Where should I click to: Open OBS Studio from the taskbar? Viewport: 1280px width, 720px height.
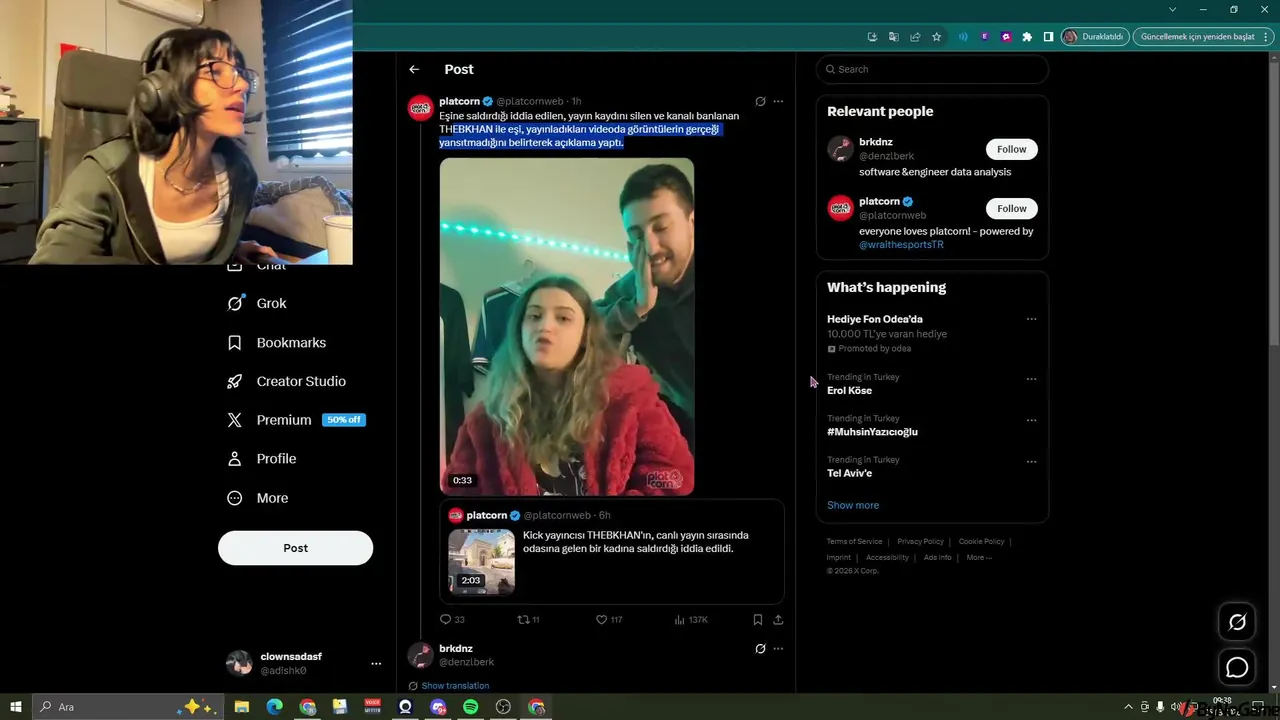(x=503, y=707)
